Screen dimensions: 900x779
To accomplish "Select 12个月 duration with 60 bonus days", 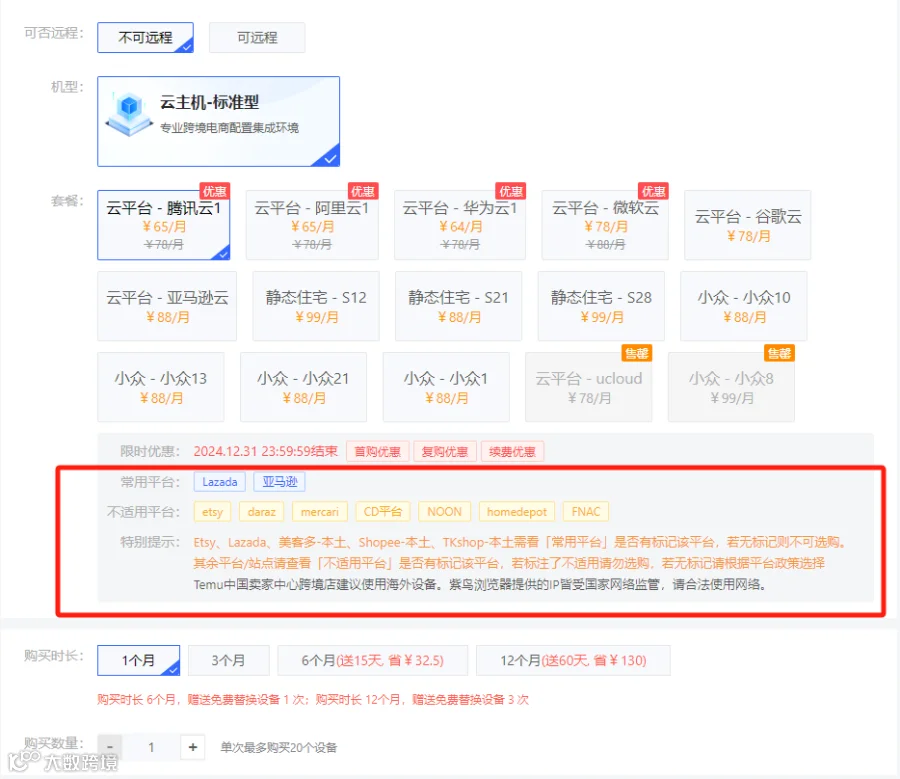I will 573,660.
